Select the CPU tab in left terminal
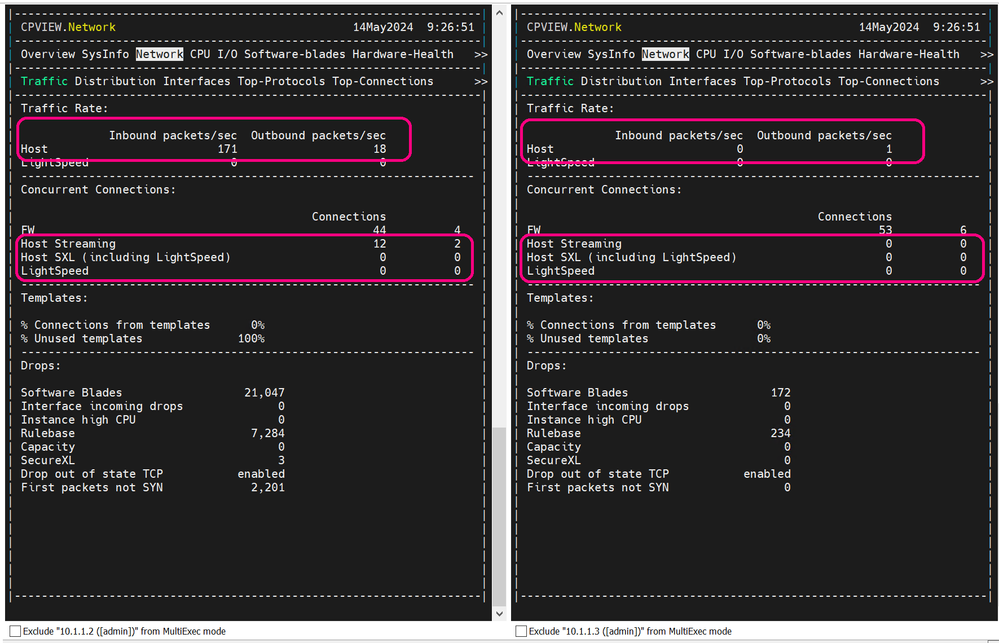This screenshot has width=999, height=643. pyautogui.click(x=200, y=54)
